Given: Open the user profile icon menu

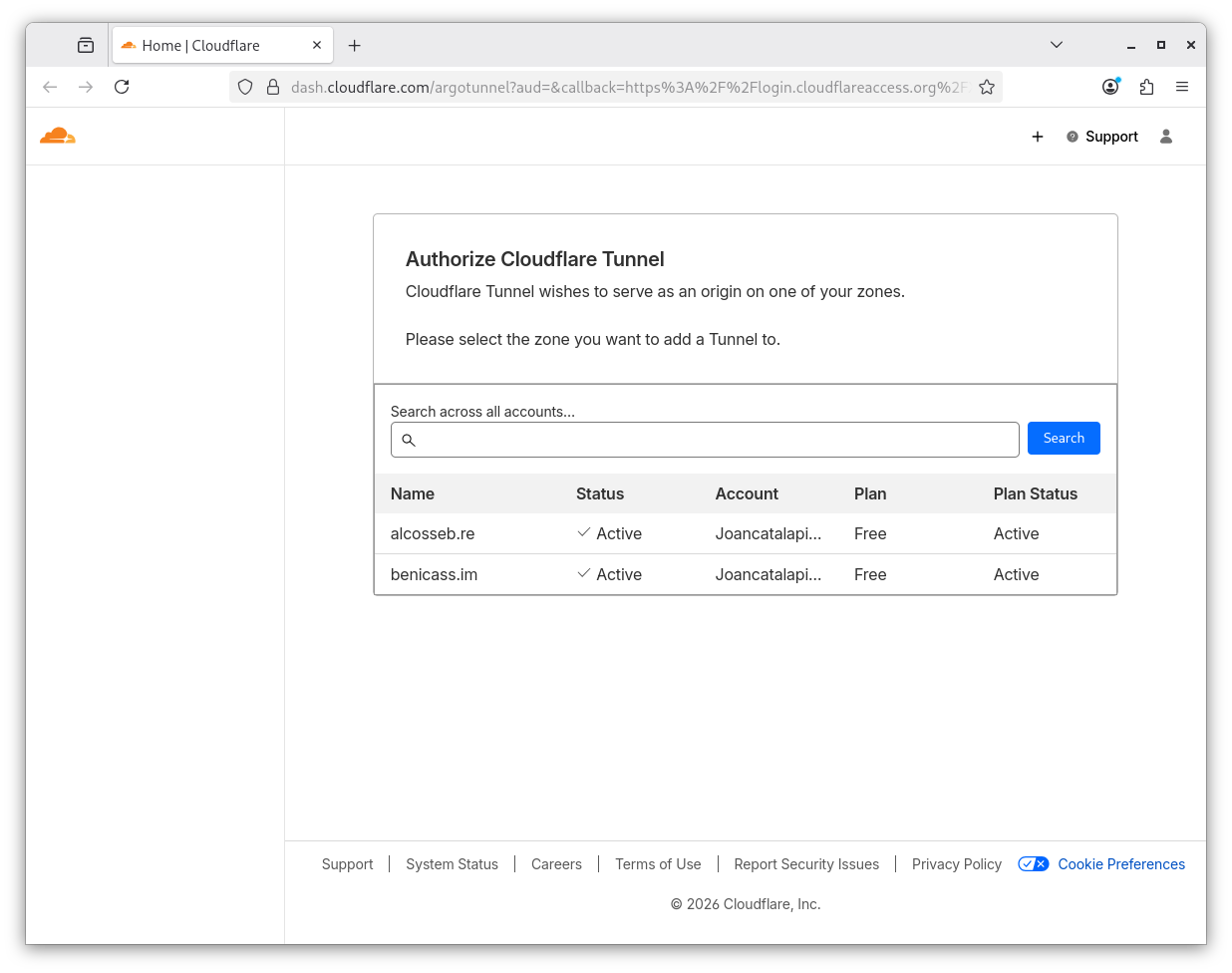Looking at the screenshot, I should tap(1165, 137).
